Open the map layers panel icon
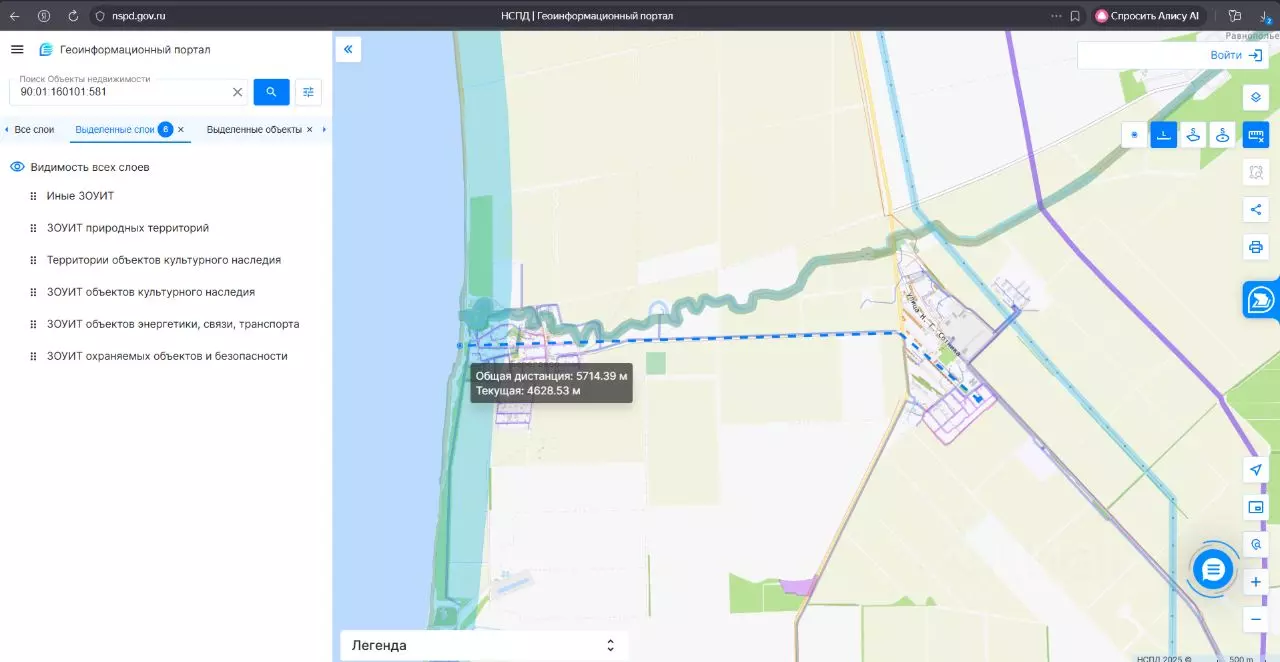 pyautogui.click(x=1256, y=97)
